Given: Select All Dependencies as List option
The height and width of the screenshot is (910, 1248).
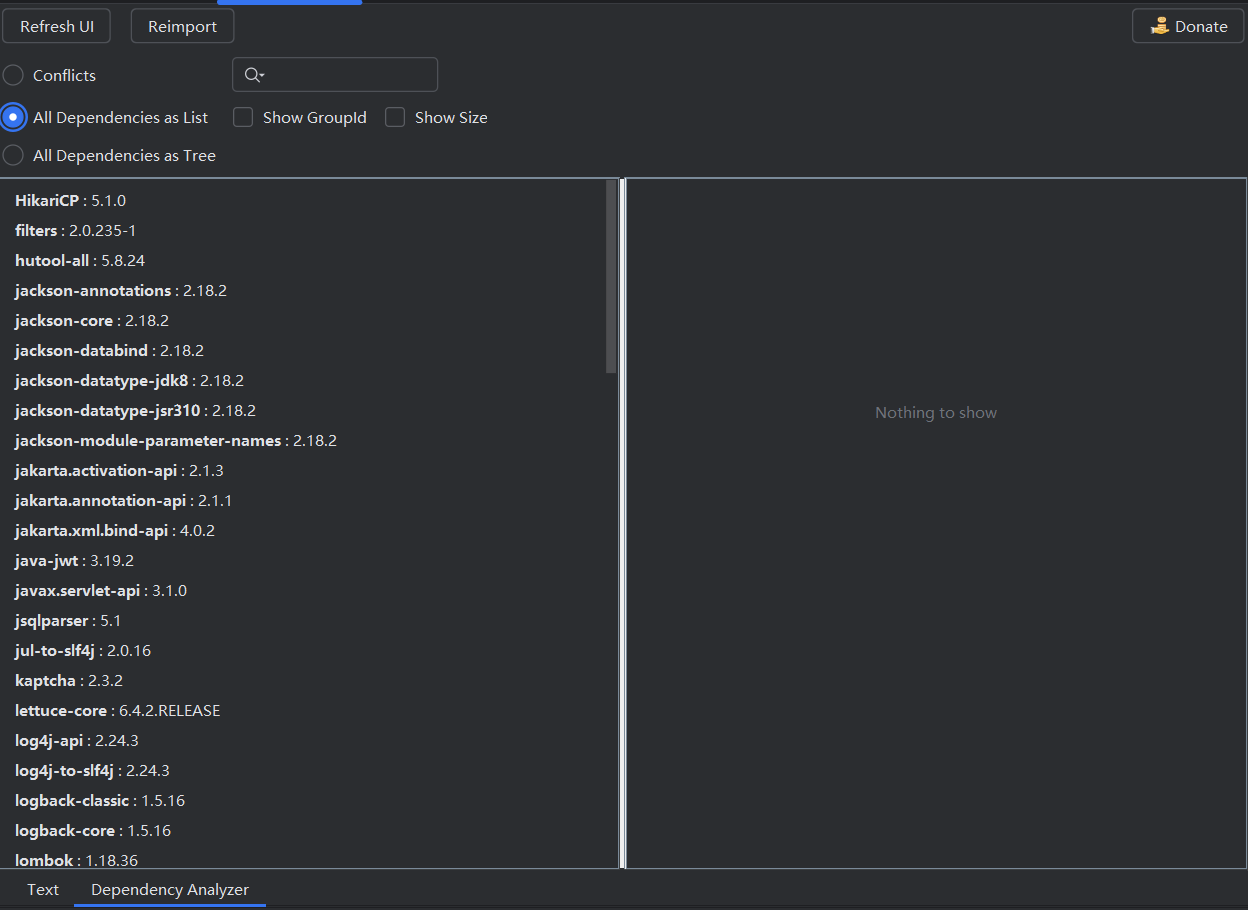Looking at the screenshot, I should pyautogui.click(x=13, y=117).
